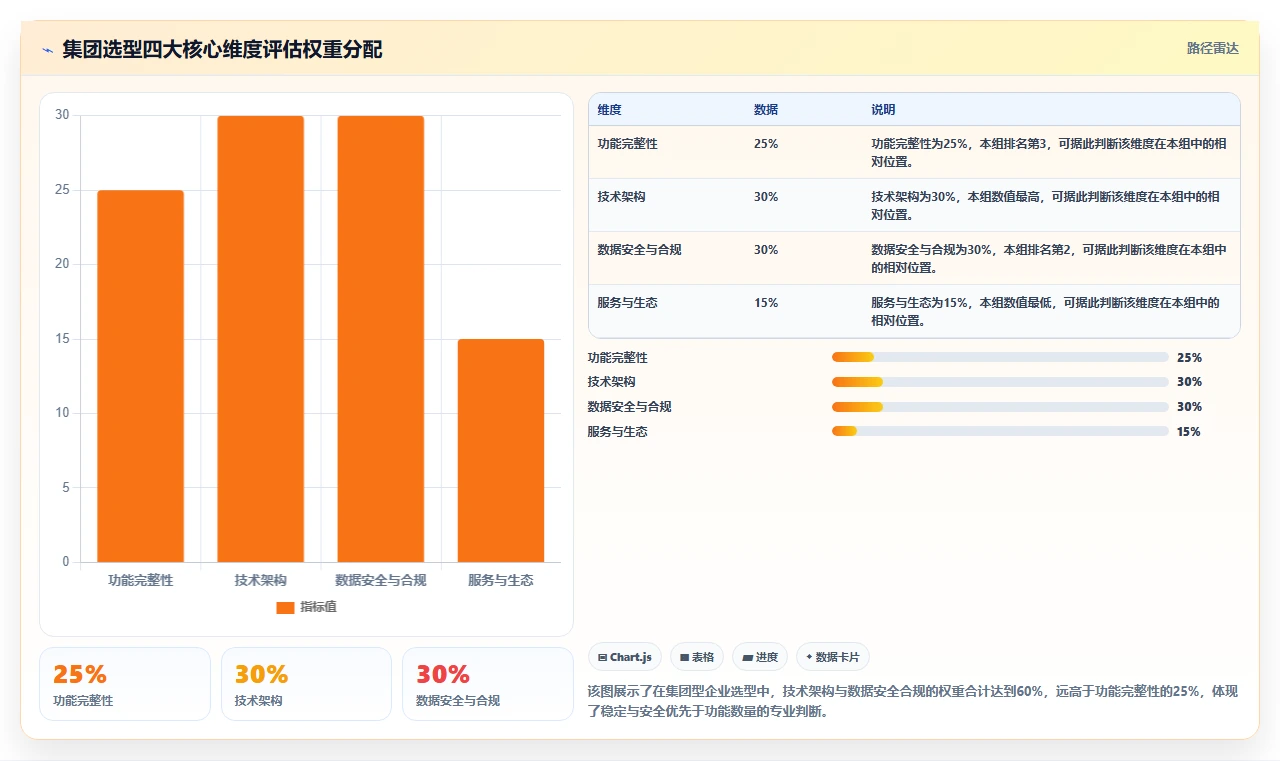
Task: Click the 25% value in the table
Action: click(x=766, y=143)
